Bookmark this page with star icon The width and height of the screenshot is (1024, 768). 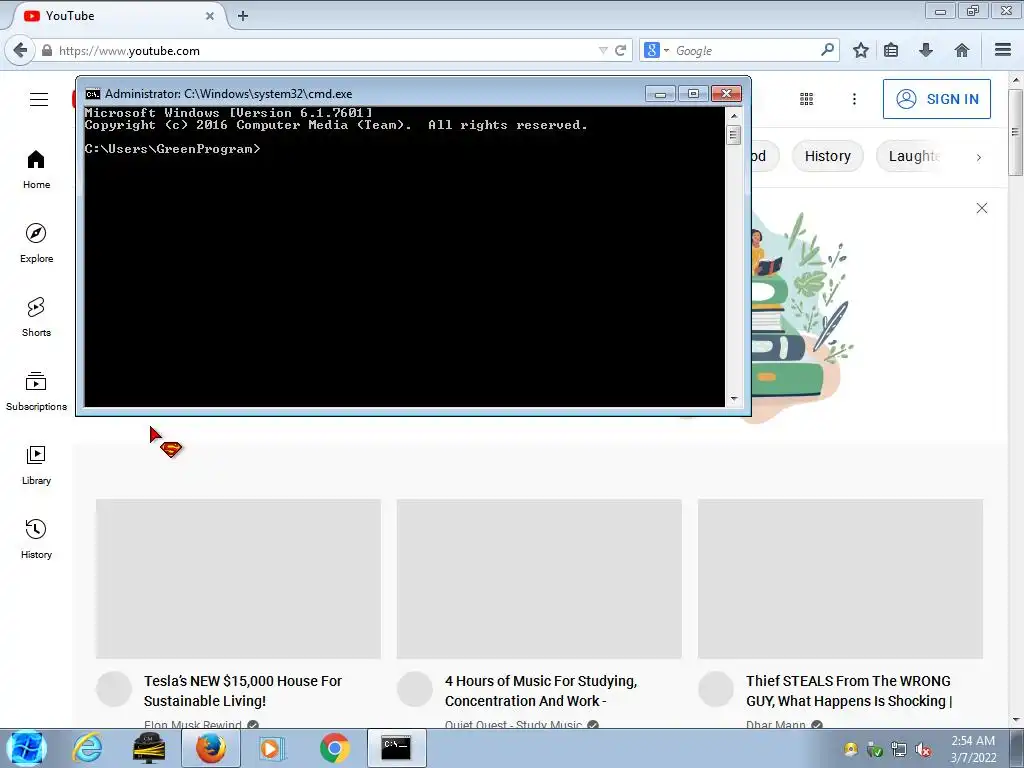pyautogui.click(x=861, y=50)
